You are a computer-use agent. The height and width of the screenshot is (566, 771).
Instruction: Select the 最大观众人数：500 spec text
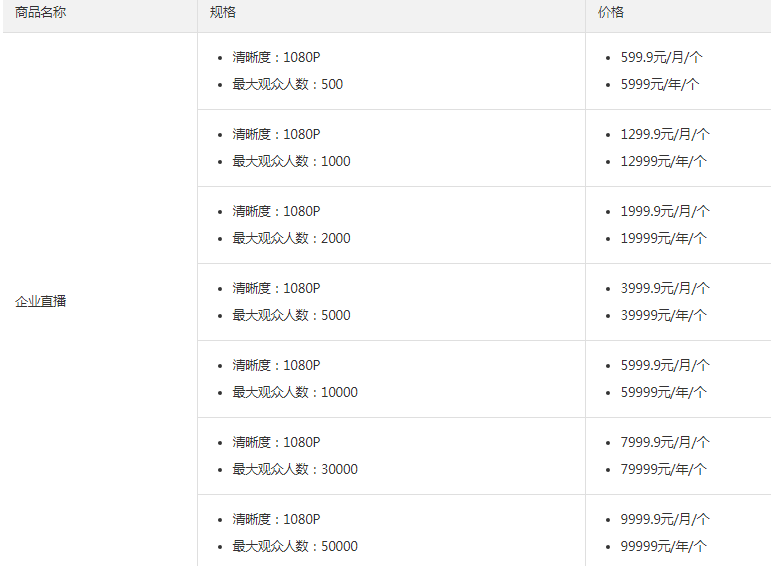288,85
